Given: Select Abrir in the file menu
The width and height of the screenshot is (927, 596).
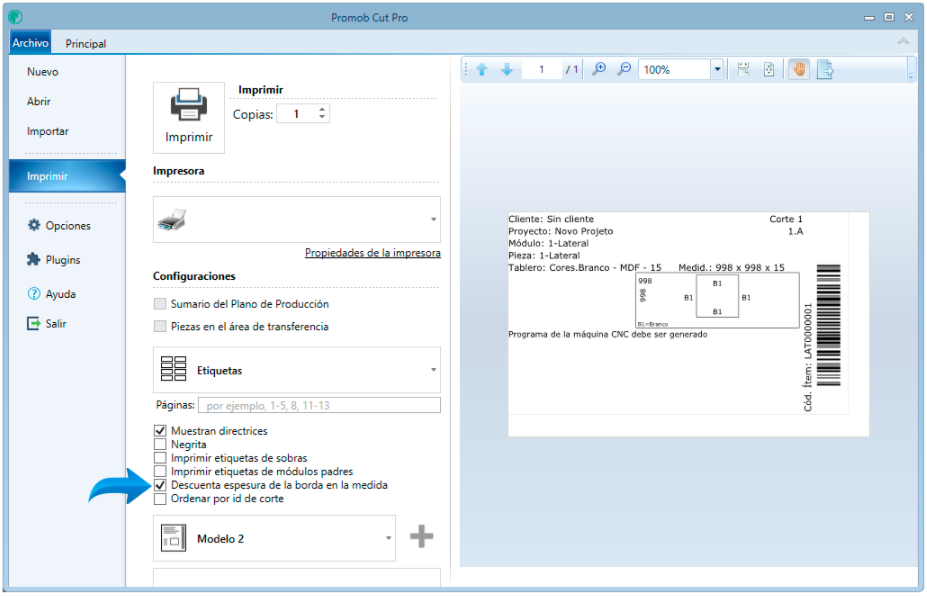Looking at the screenshot, I should coord(38,101).
